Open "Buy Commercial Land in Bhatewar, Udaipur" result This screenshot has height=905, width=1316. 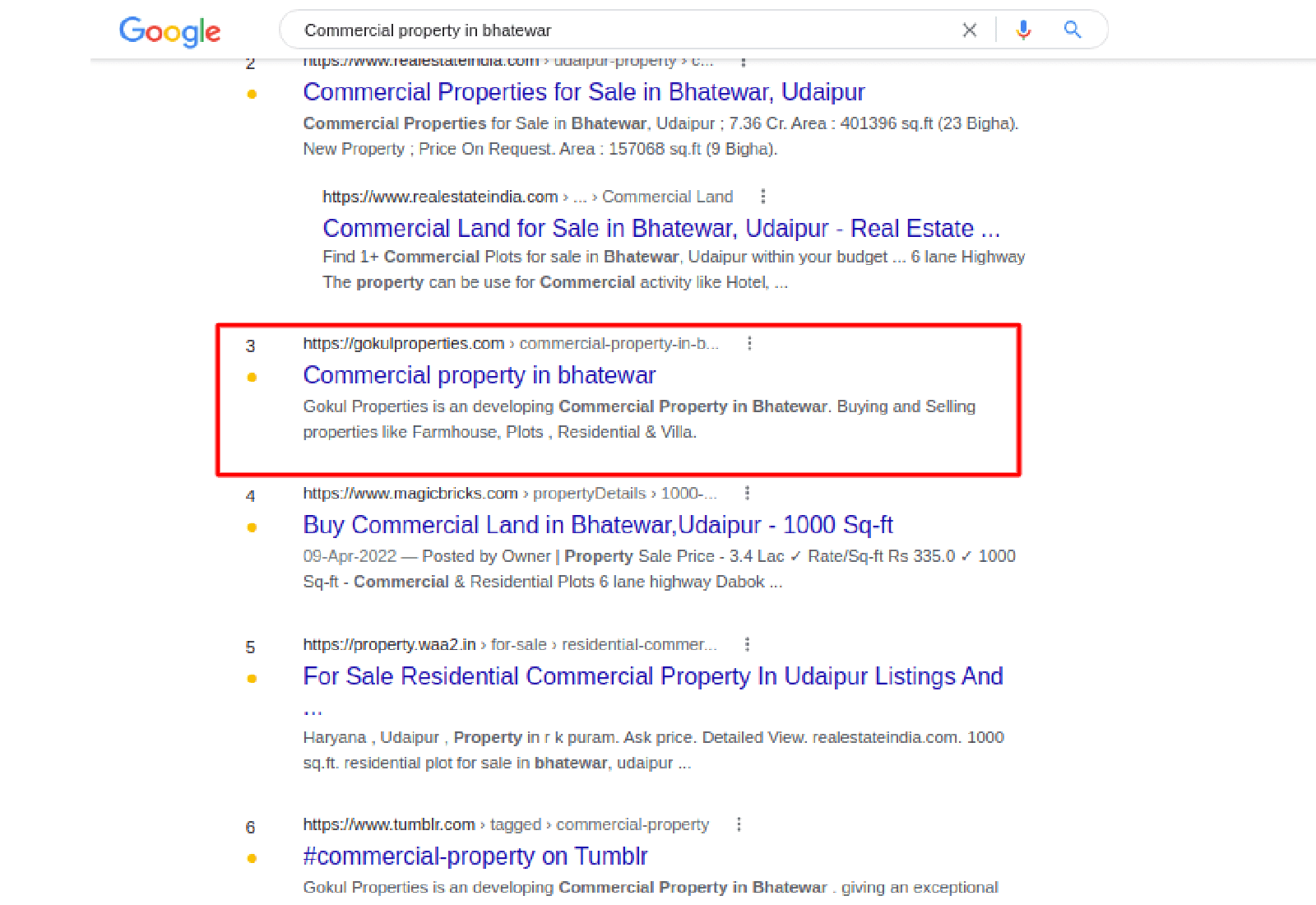point(597,525)
